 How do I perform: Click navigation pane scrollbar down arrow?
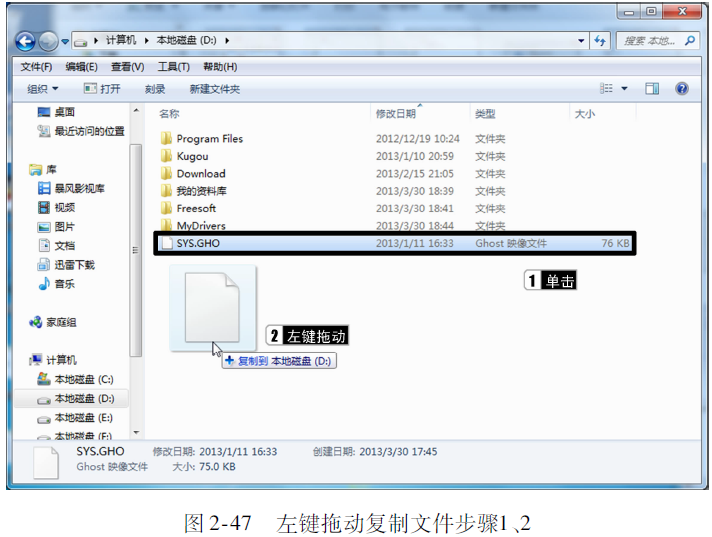point(136,433)
